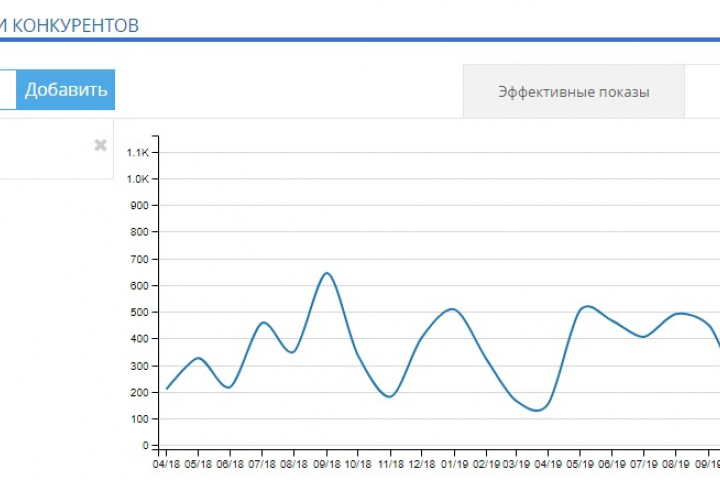Select the 500 y-axis label

(x=140, y=312)
